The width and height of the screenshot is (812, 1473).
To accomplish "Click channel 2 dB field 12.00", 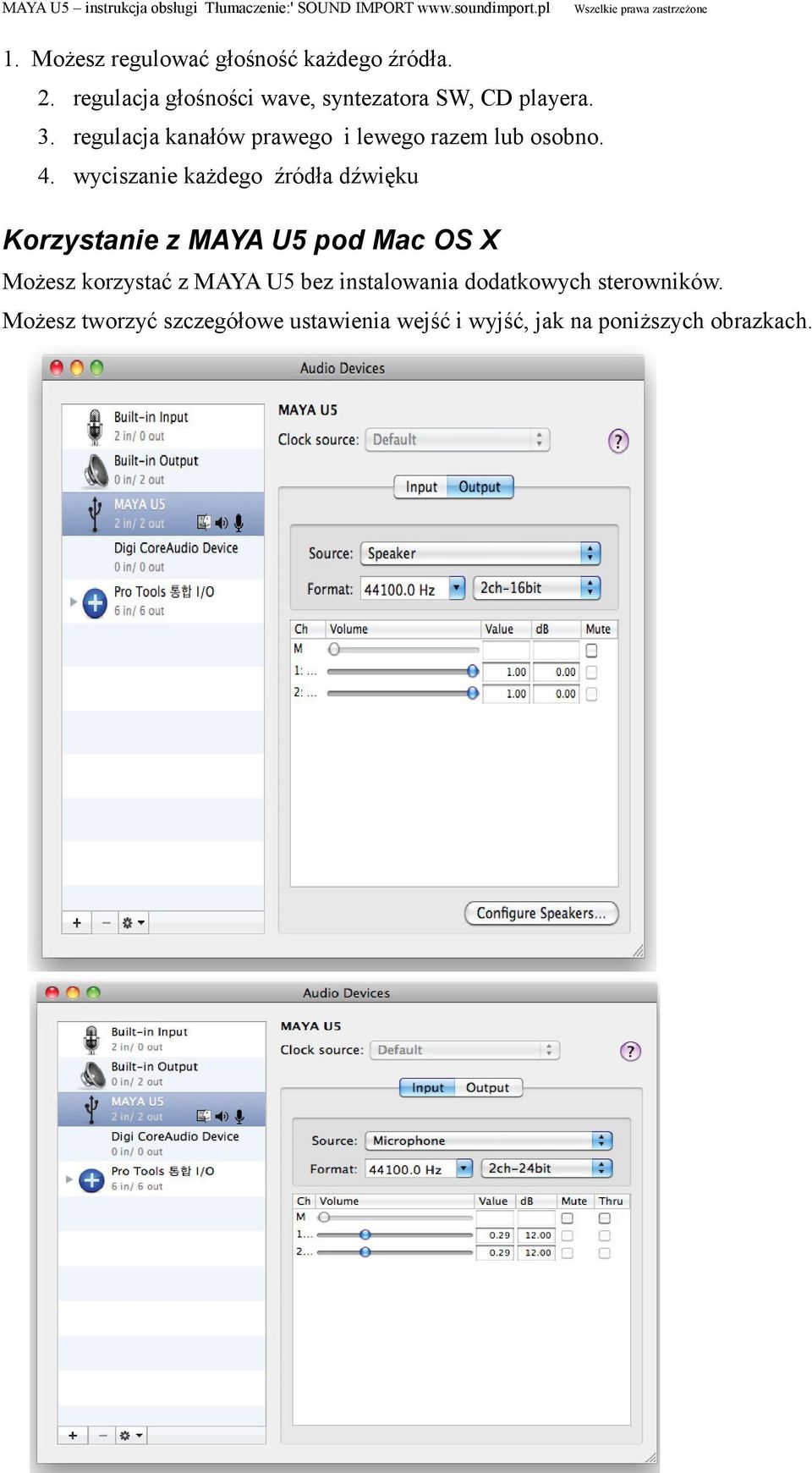I will (535, 1253).
